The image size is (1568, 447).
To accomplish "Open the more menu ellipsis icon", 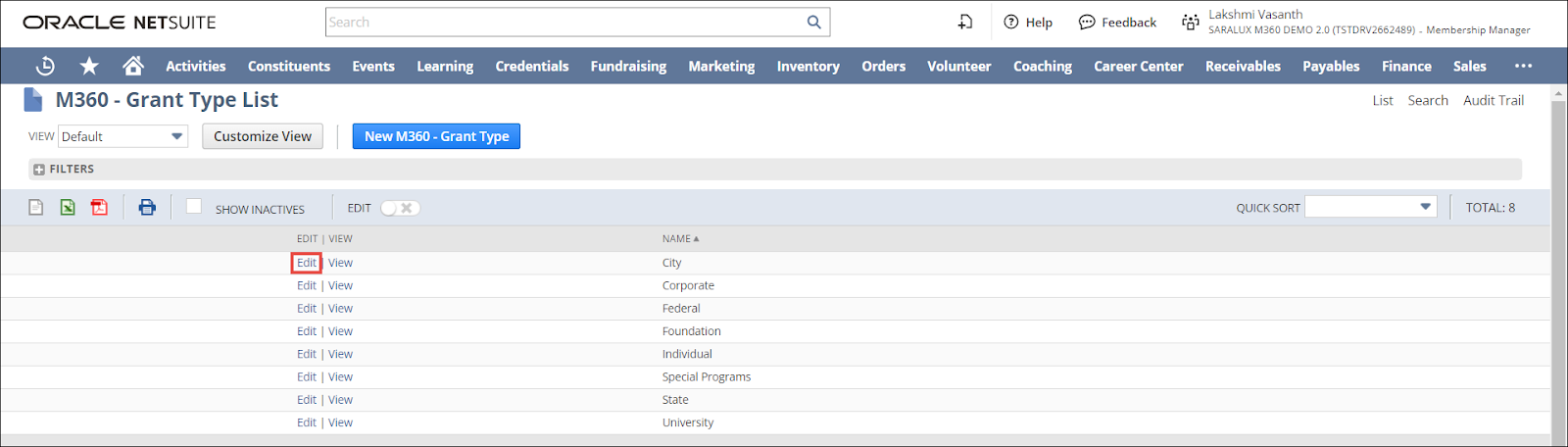I will click(1523, 66).
